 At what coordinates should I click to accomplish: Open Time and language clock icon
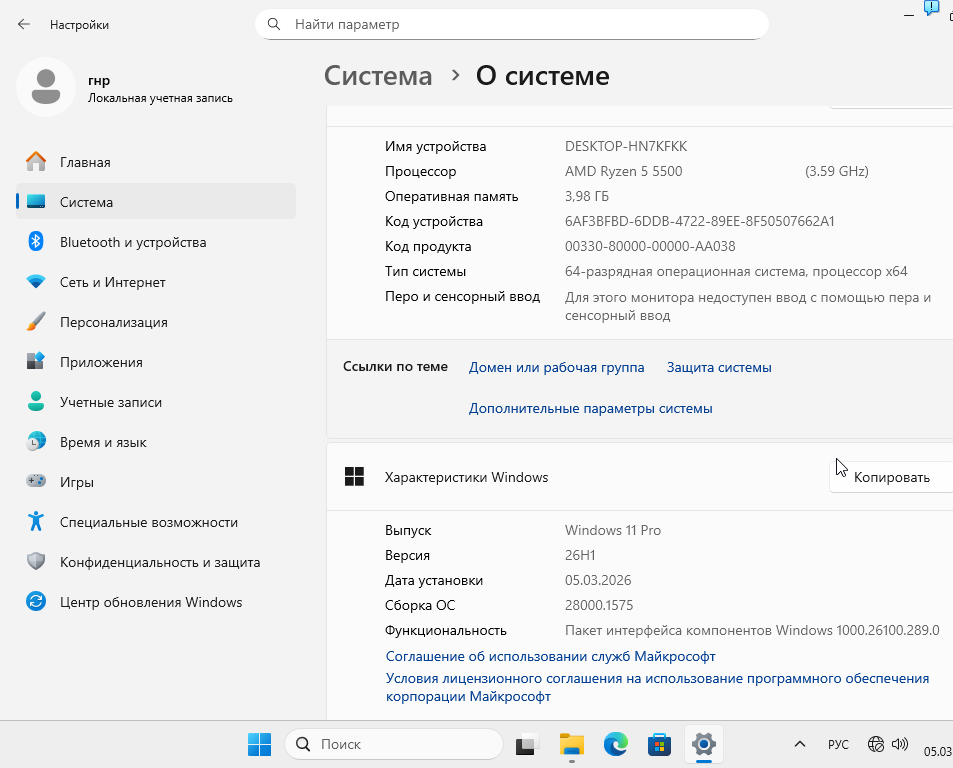point(36,442)
